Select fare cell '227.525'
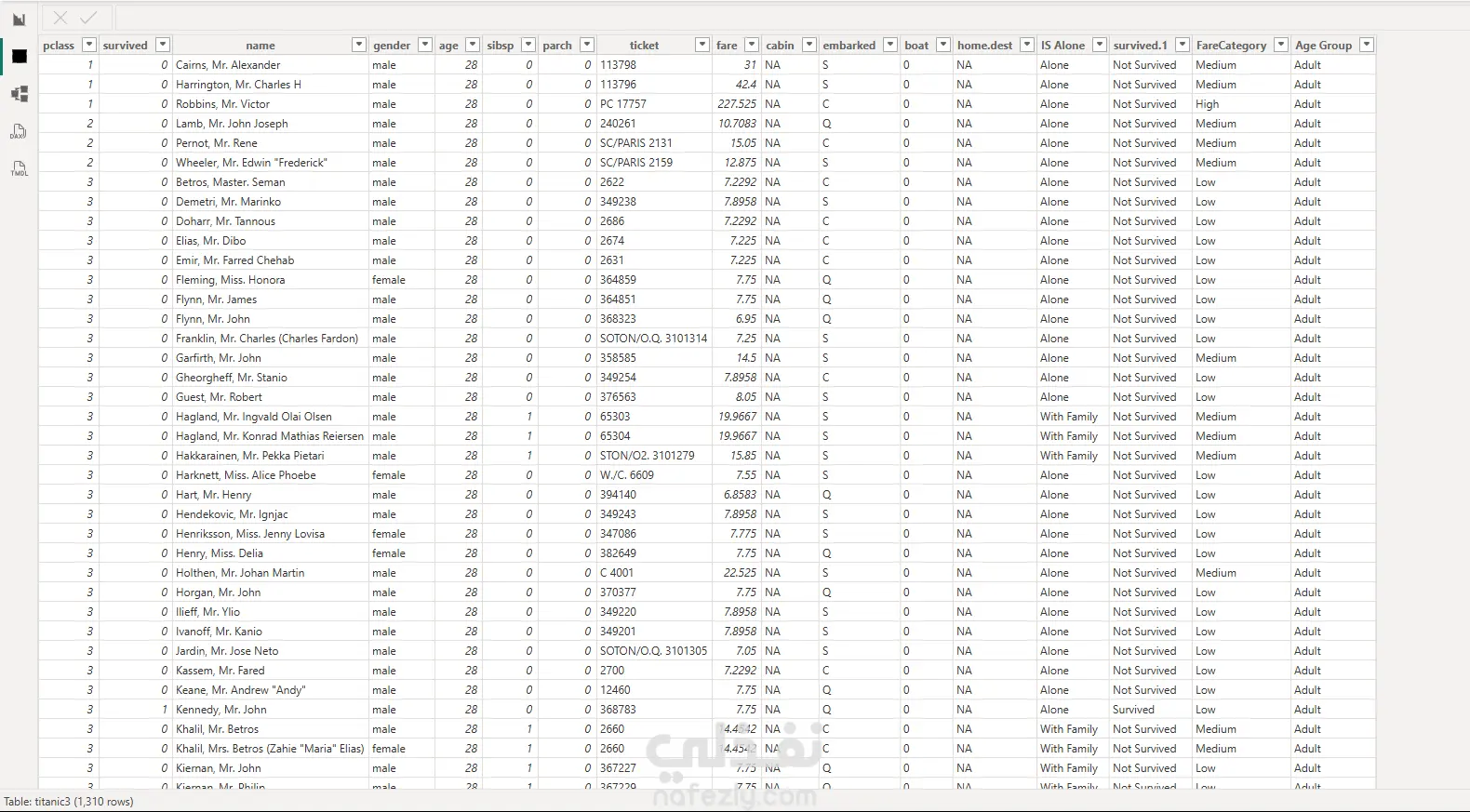 click(737, 104)
